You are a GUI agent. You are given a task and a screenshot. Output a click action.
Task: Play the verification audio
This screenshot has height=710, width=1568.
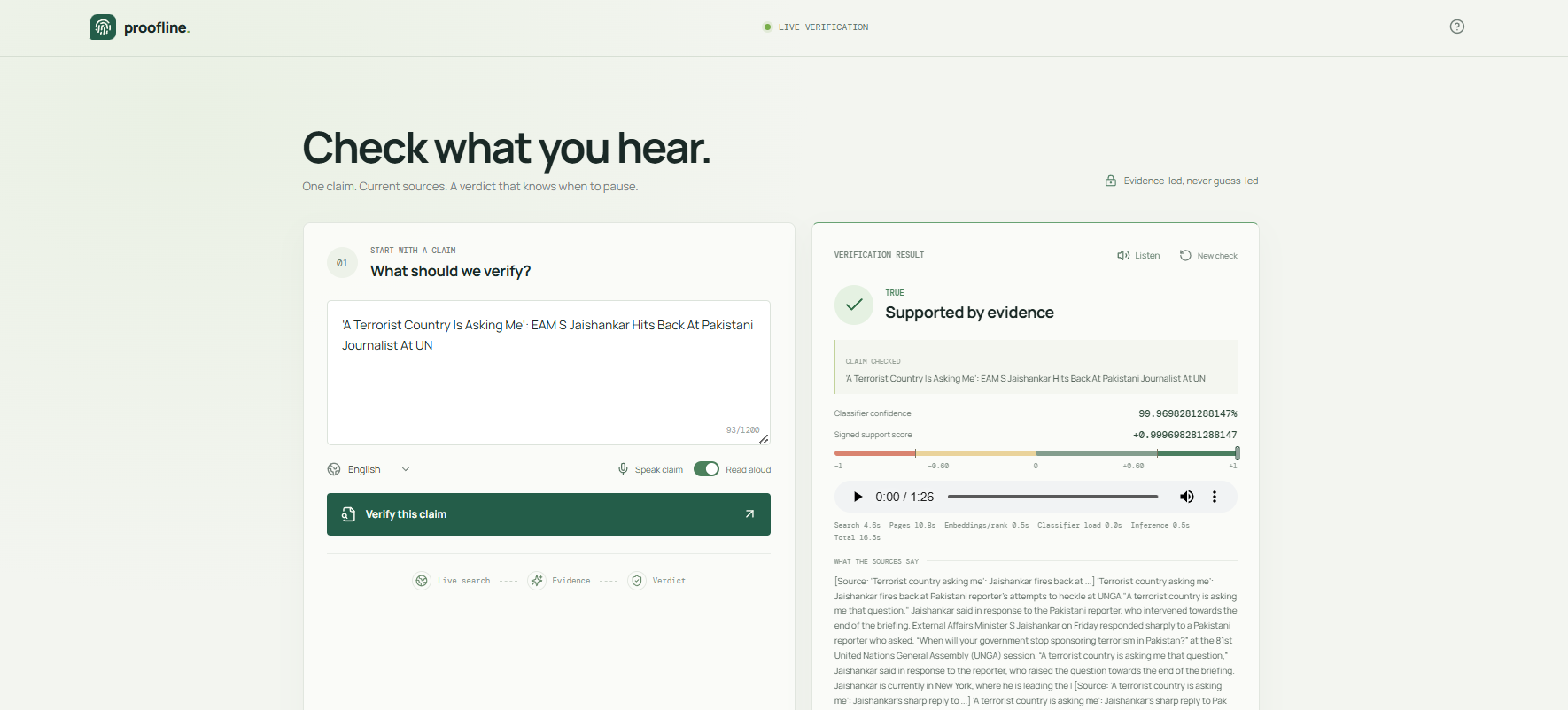(858, 497)
